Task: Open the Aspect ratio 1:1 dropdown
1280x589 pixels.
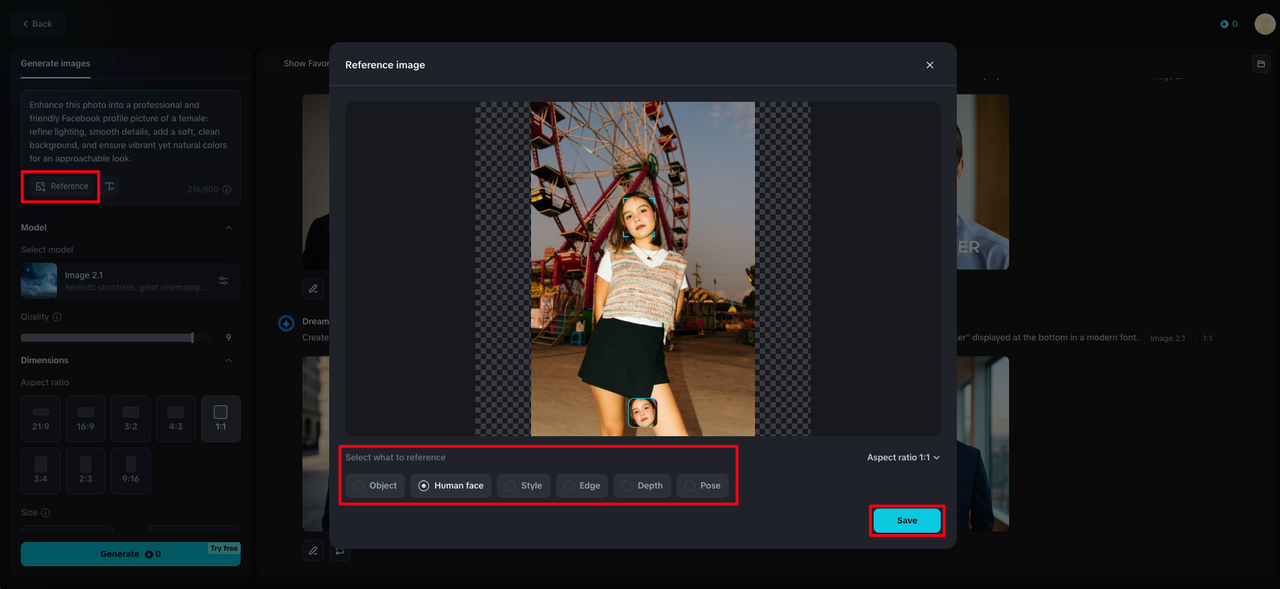Action: pos(903,458)
